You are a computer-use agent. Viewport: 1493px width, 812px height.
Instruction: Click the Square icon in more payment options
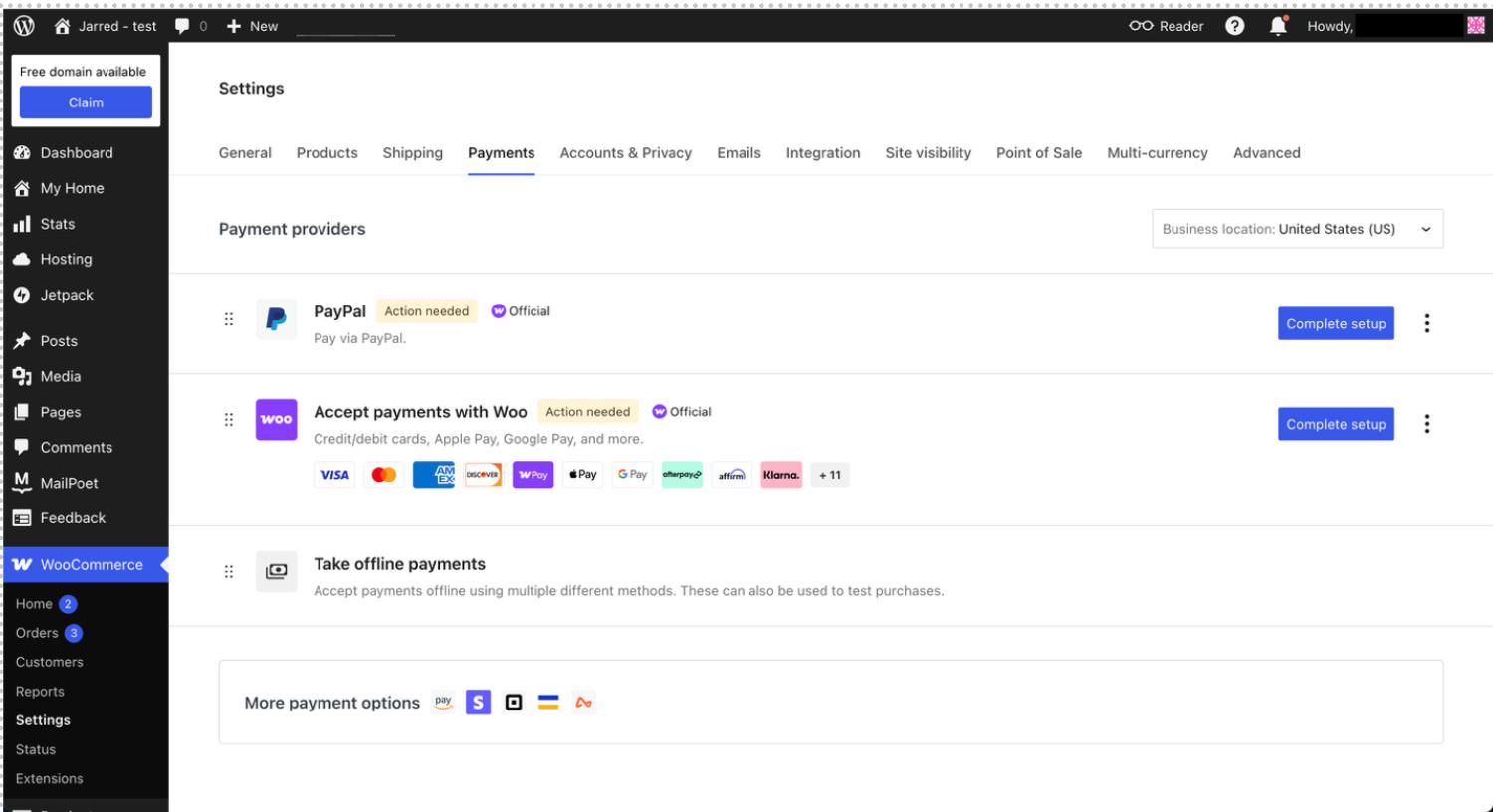(514, 703)
